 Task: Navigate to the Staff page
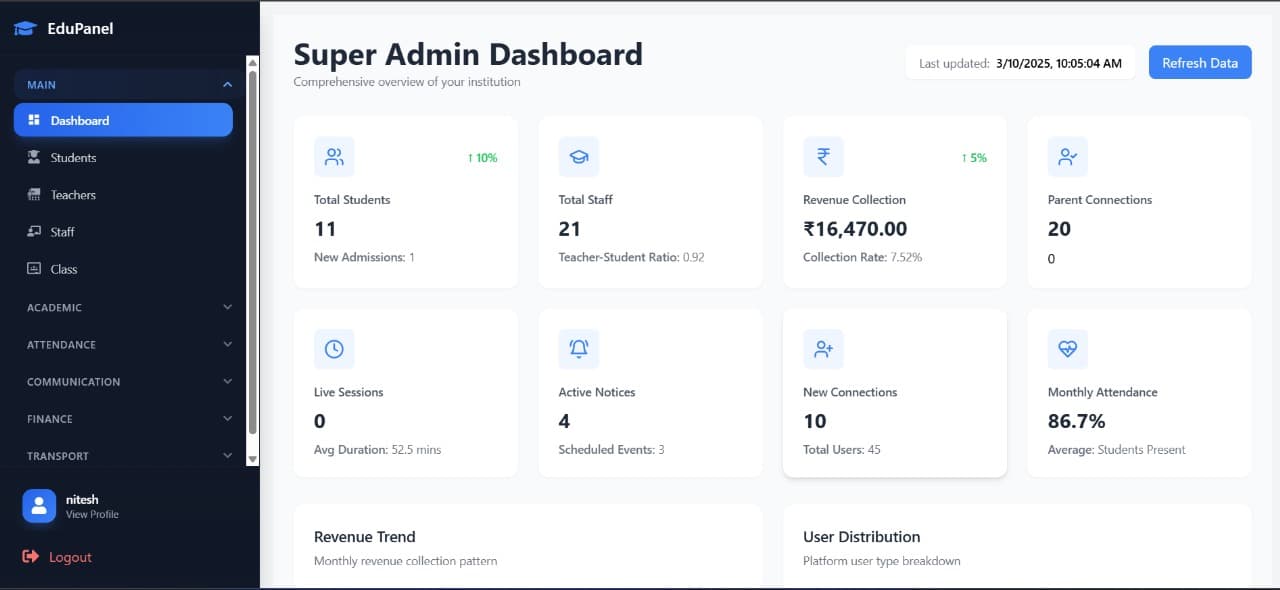point(123,231)
